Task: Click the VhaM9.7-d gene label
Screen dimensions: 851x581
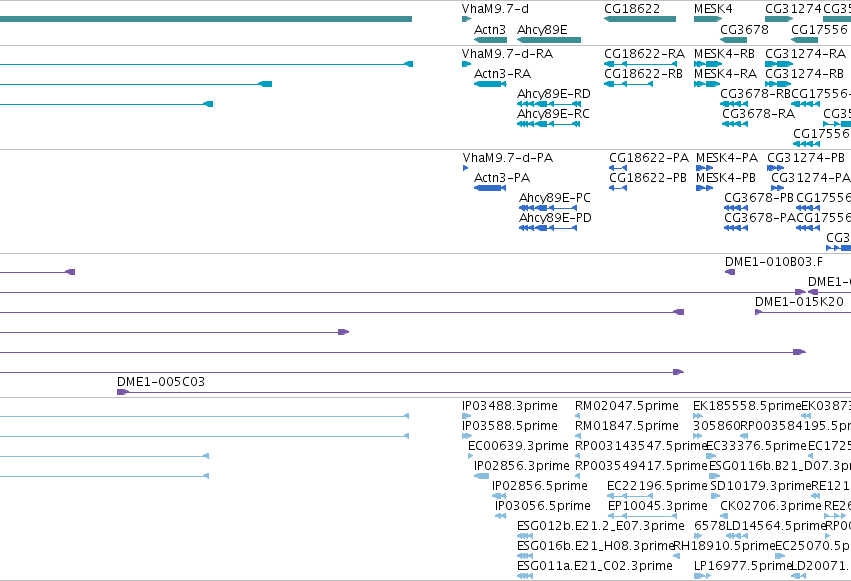Action: pos(495,9)
